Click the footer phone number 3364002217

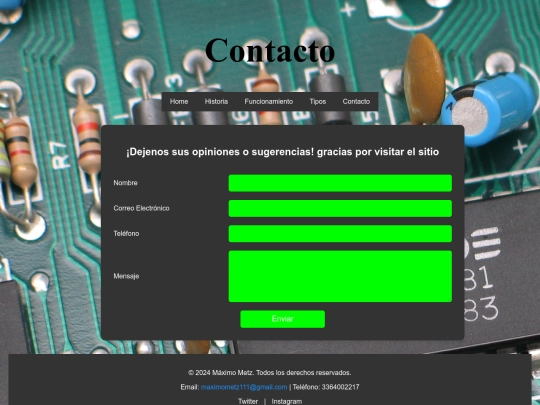[340, 387]
